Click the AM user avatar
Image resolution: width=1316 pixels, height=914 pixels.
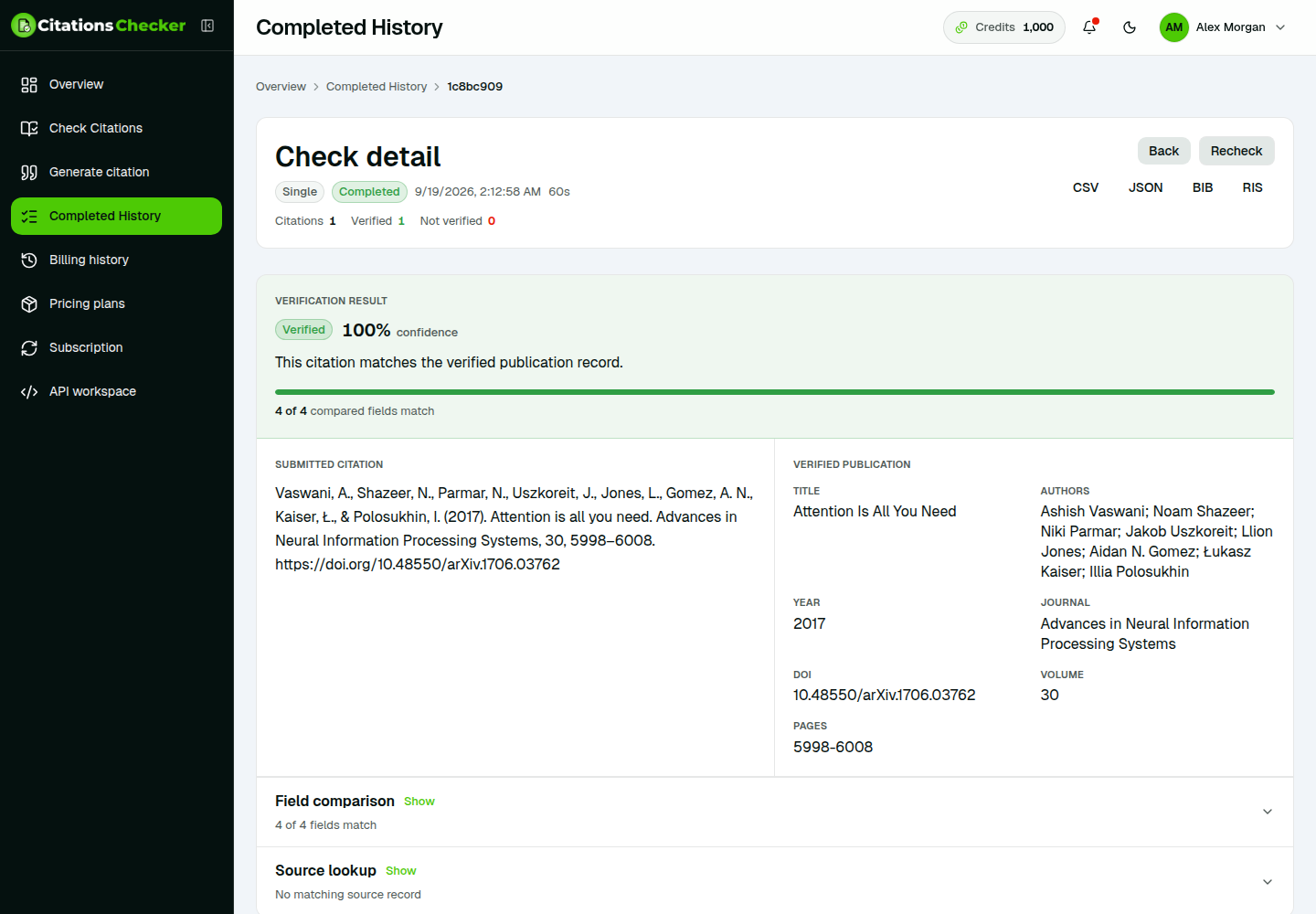[x=1174, y=27]
